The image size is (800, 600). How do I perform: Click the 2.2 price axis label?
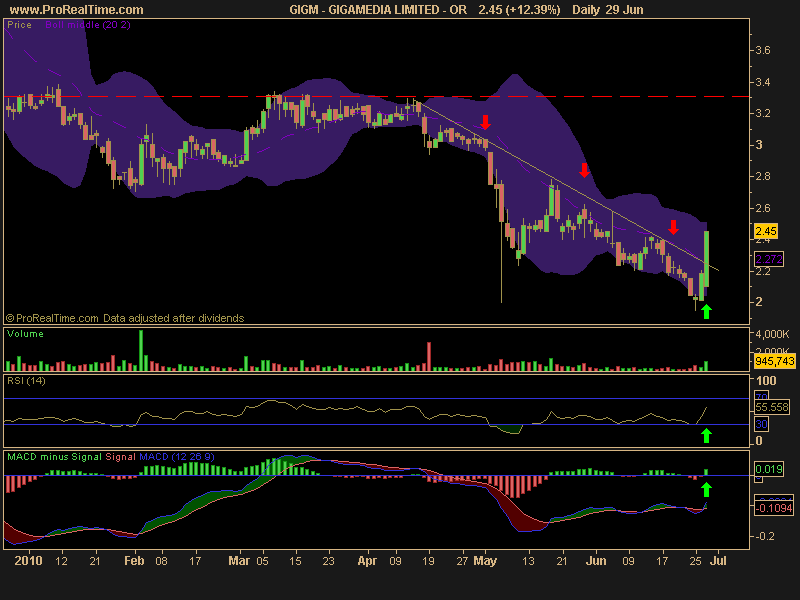point(763,271)
